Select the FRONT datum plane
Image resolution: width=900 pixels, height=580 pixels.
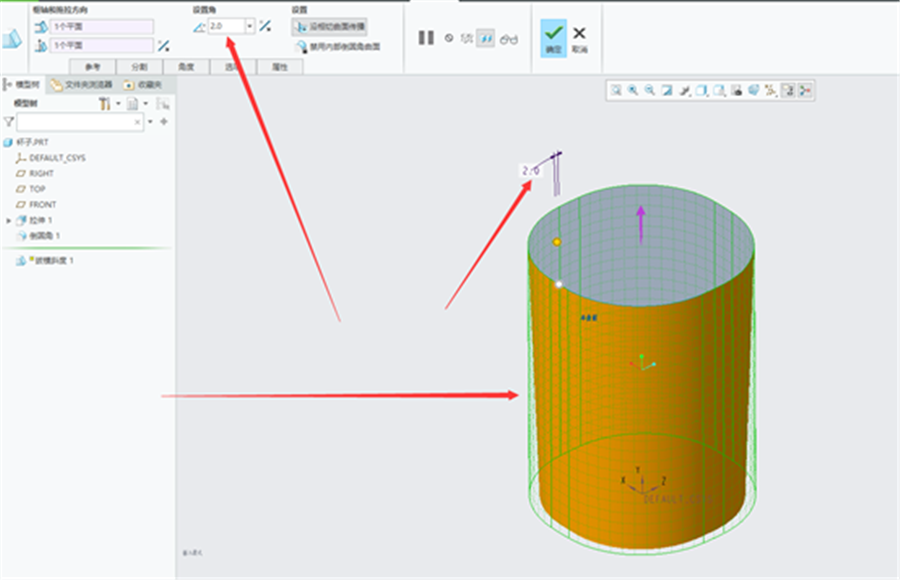coord(36,204)
